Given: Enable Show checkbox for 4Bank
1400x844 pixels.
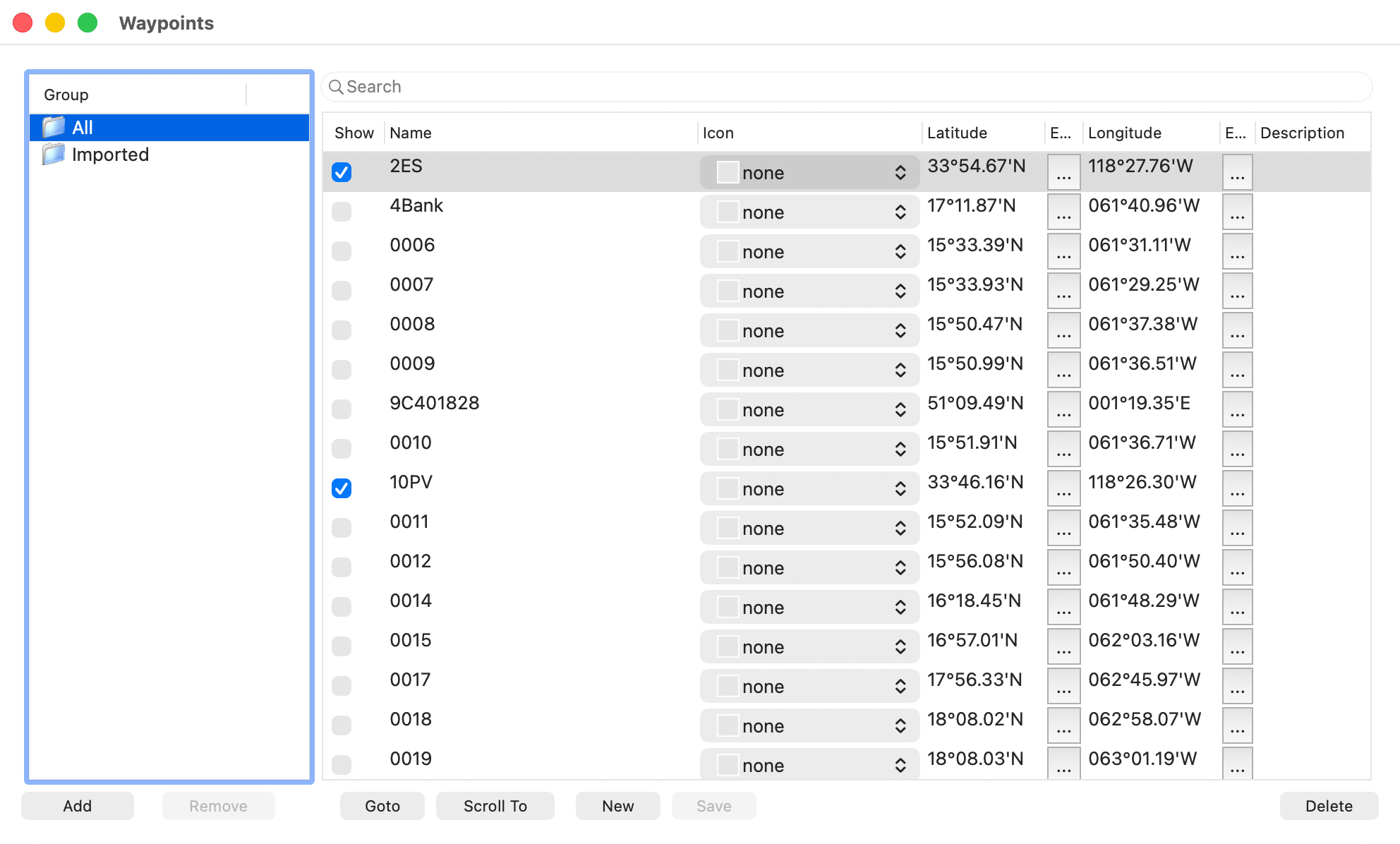Looking at the screenshot, I should 342,212.
